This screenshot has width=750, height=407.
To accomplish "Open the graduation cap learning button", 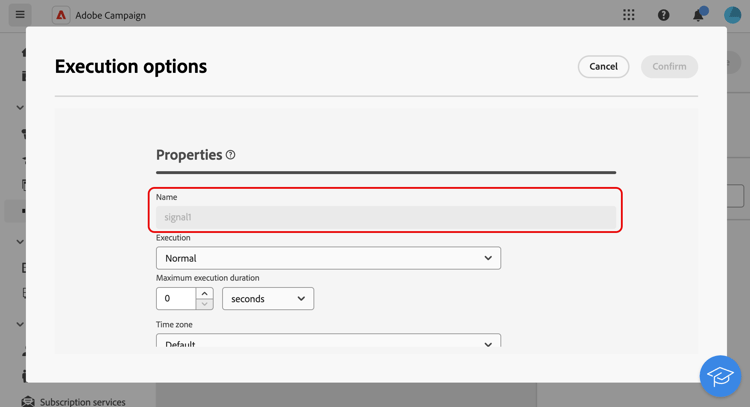I will point(720,376).
